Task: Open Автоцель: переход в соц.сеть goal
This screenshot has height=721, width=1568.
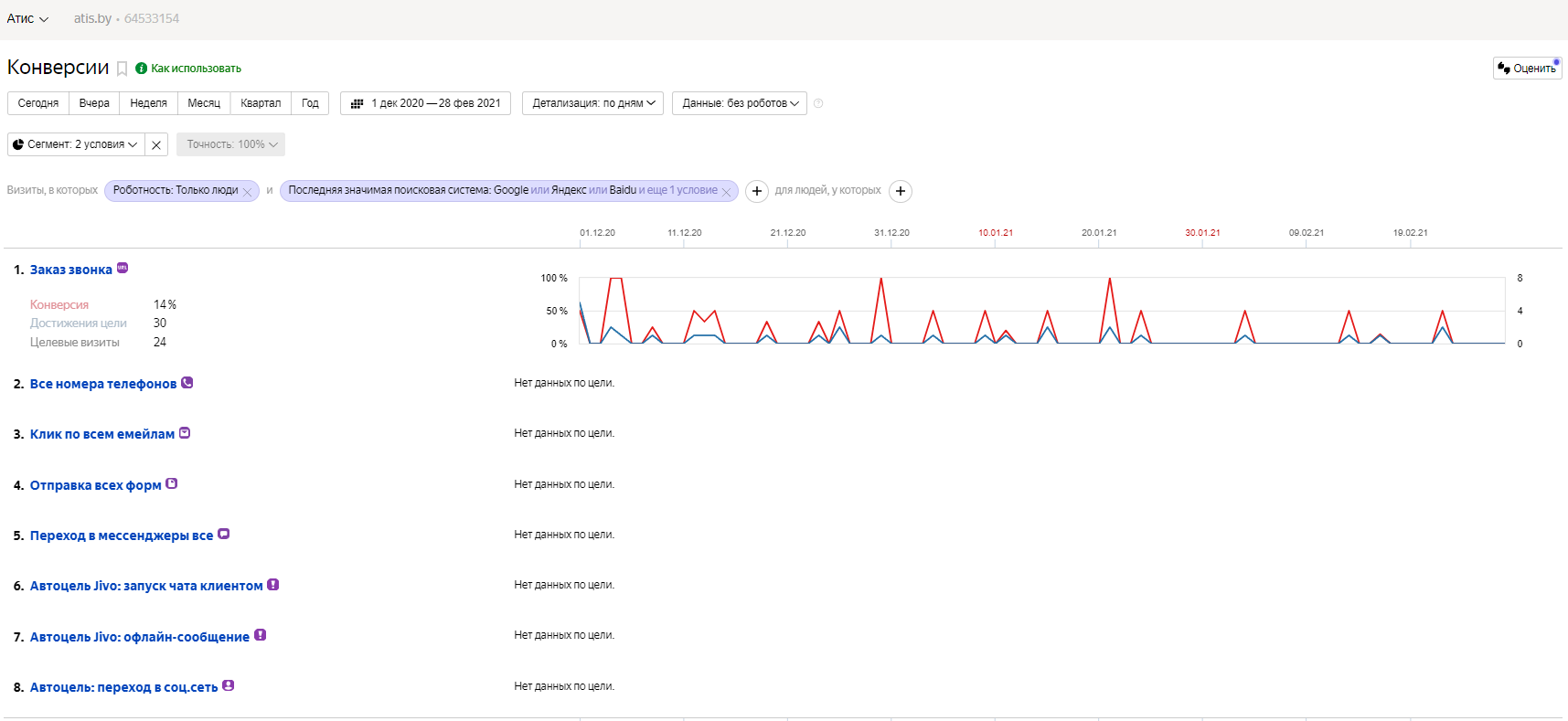Action: click(124, 687)
